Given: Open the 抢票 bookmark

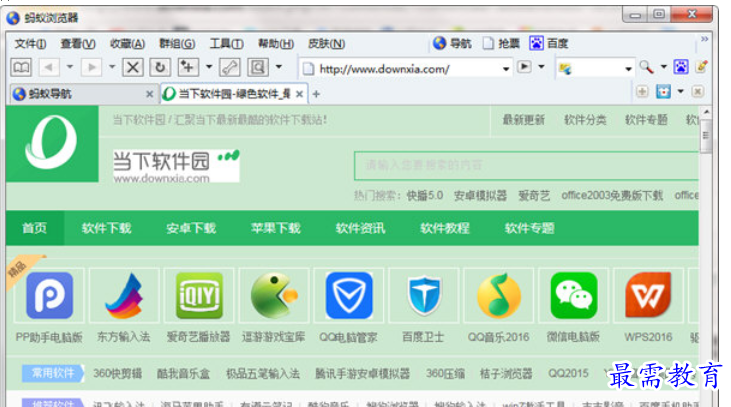Looking at the screenshot, I should (501, 43).
